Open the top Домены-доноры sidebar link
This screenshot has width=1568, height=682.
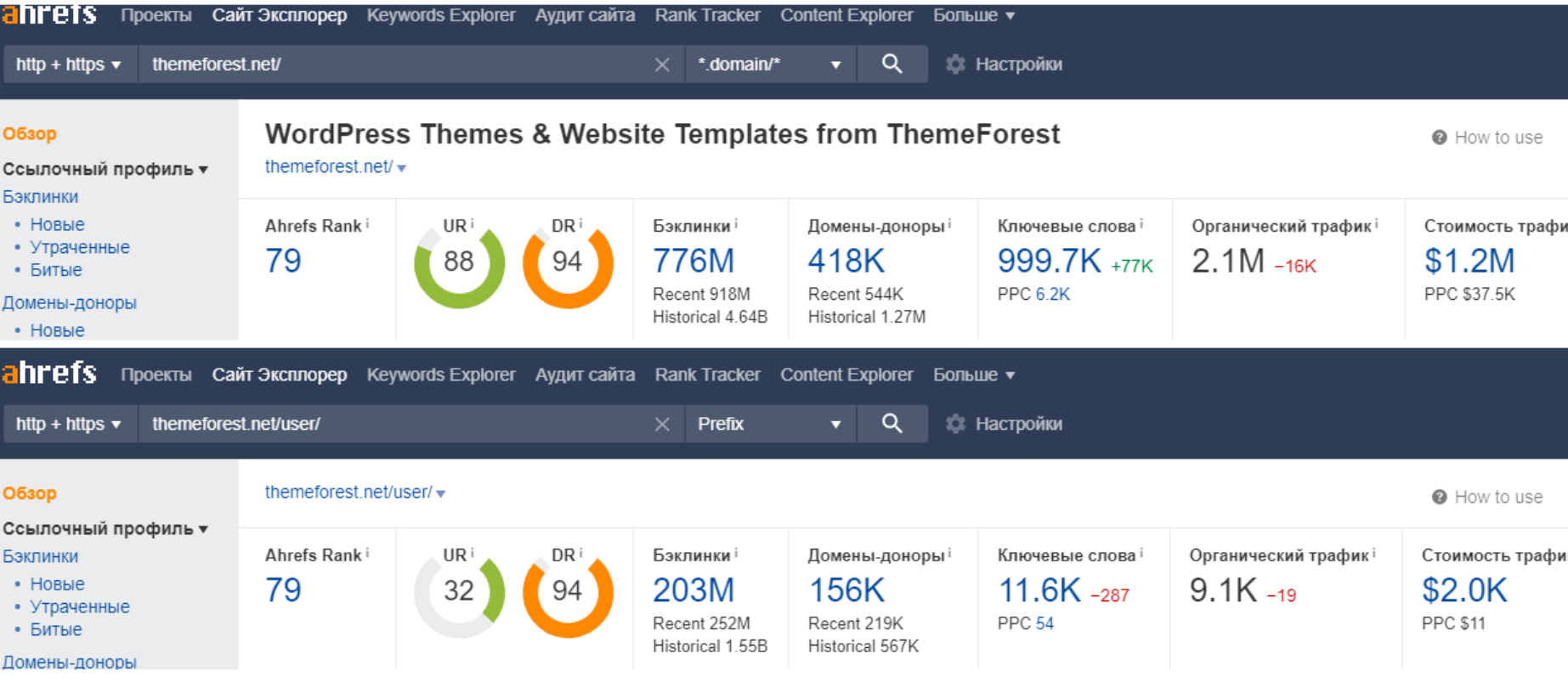(x=70, y=302)
